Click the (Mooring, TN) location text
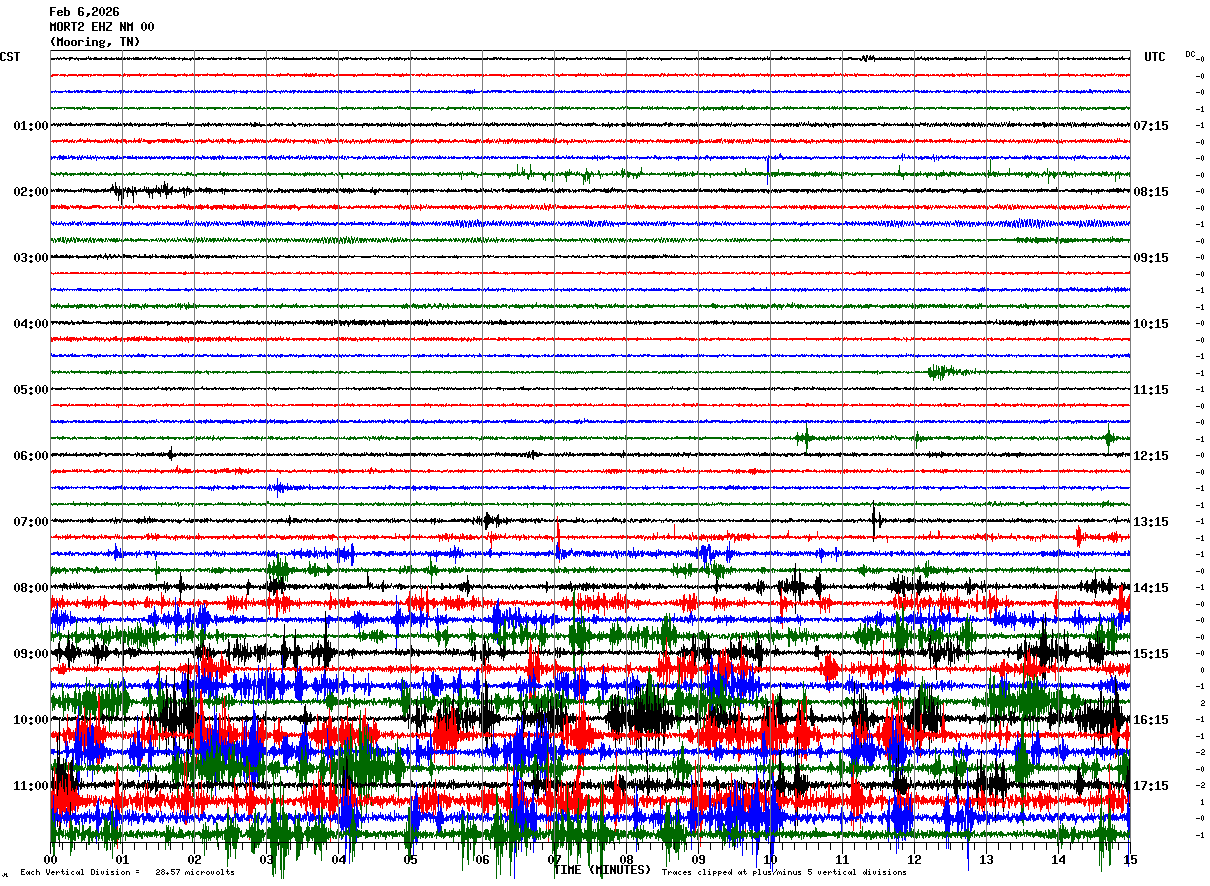This screenshot has width=1210, height=886. coord(95,42)
